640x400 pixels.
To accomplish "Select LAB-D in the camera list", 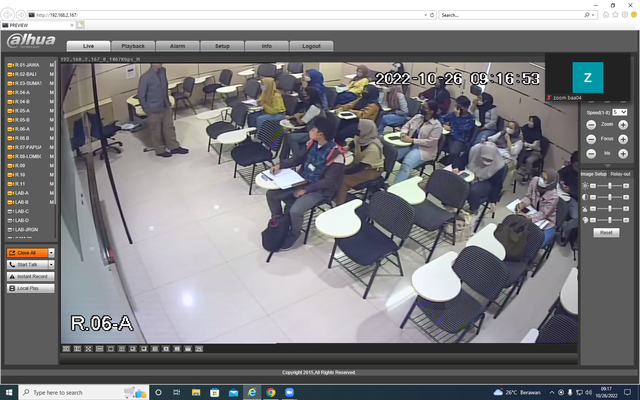I will [x=22, y=220].
